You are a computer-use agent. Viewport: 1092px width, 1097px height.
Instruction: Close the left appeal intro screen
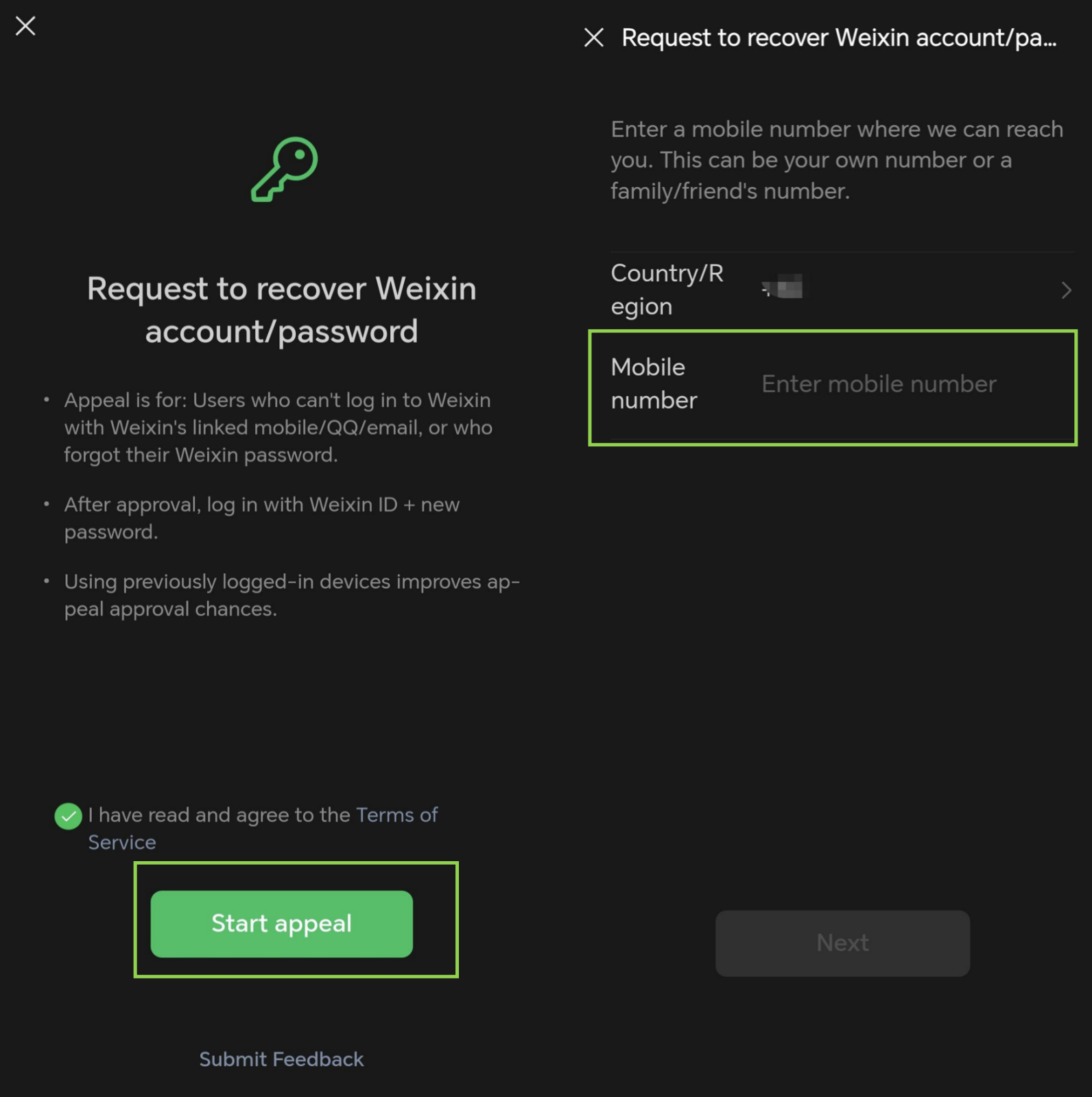[x=25, y=26]
